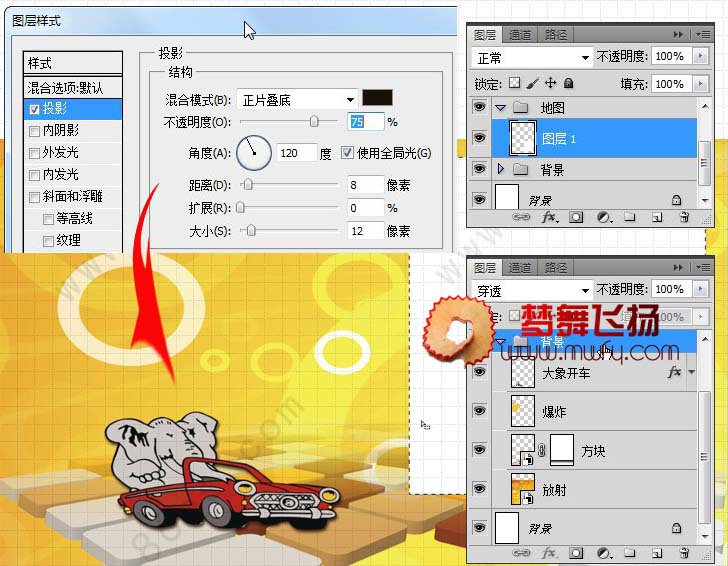Open fx layer style menu in bottom panel
728x566 pixels.
(550, 553)
